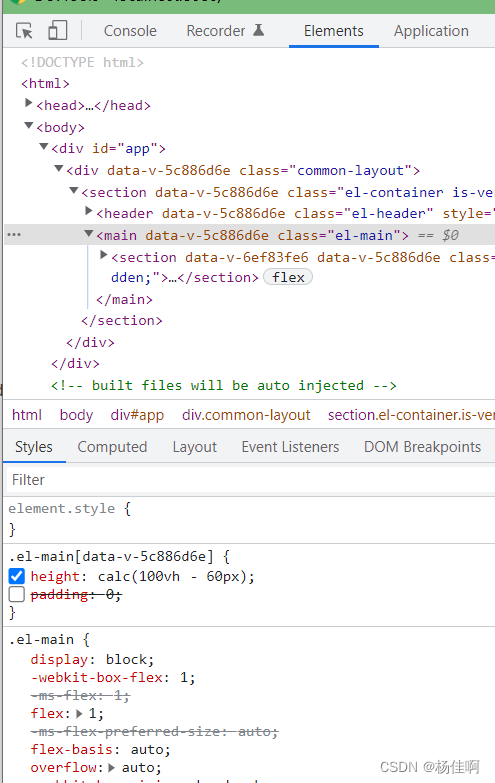Viewport: 495px width, 783px height.
Task: Click the div.common-layout breadcrumb
Action: tap(246, 415)
